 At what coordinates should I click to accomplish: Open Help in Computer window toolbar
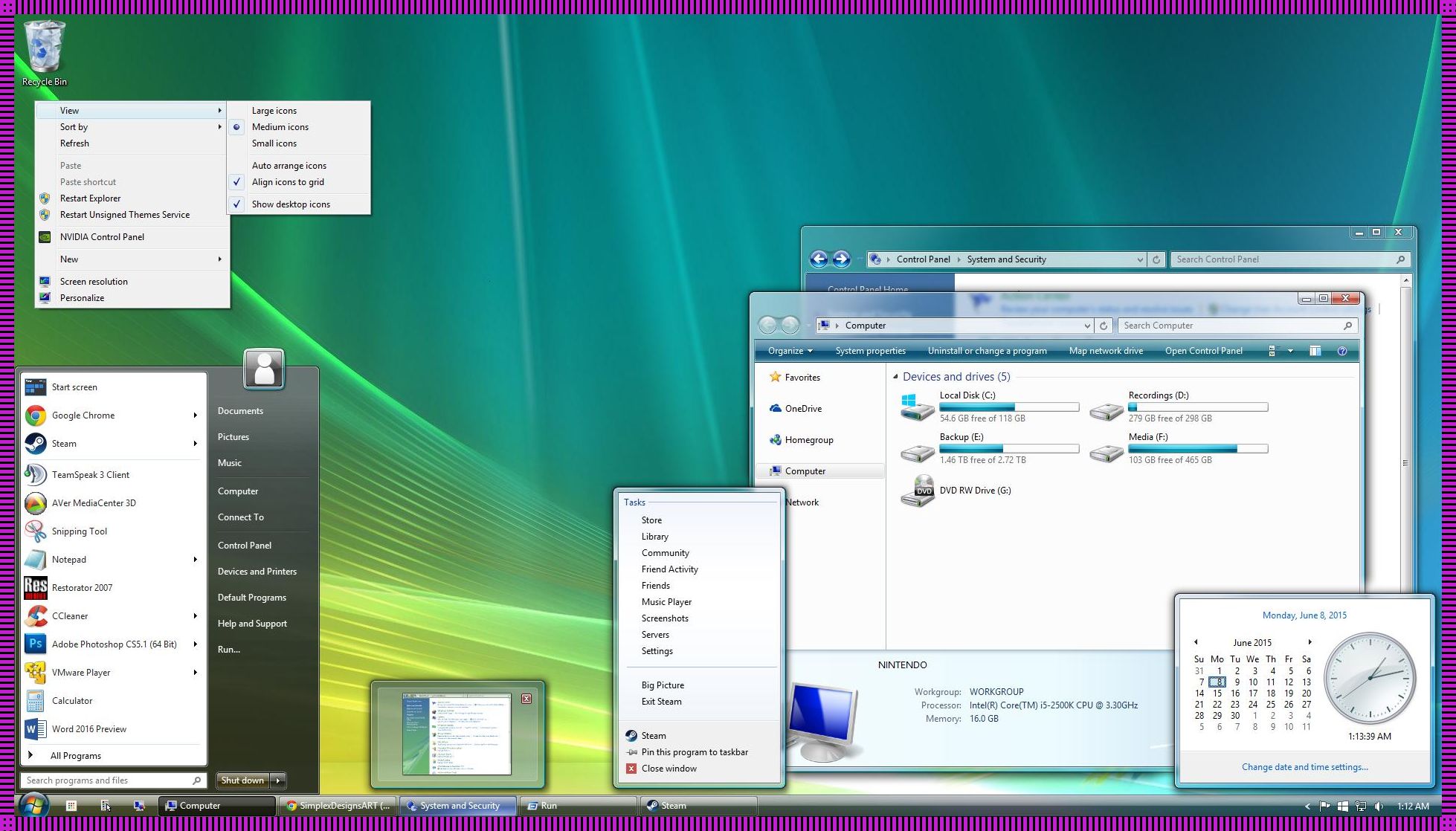(1342, 351)
